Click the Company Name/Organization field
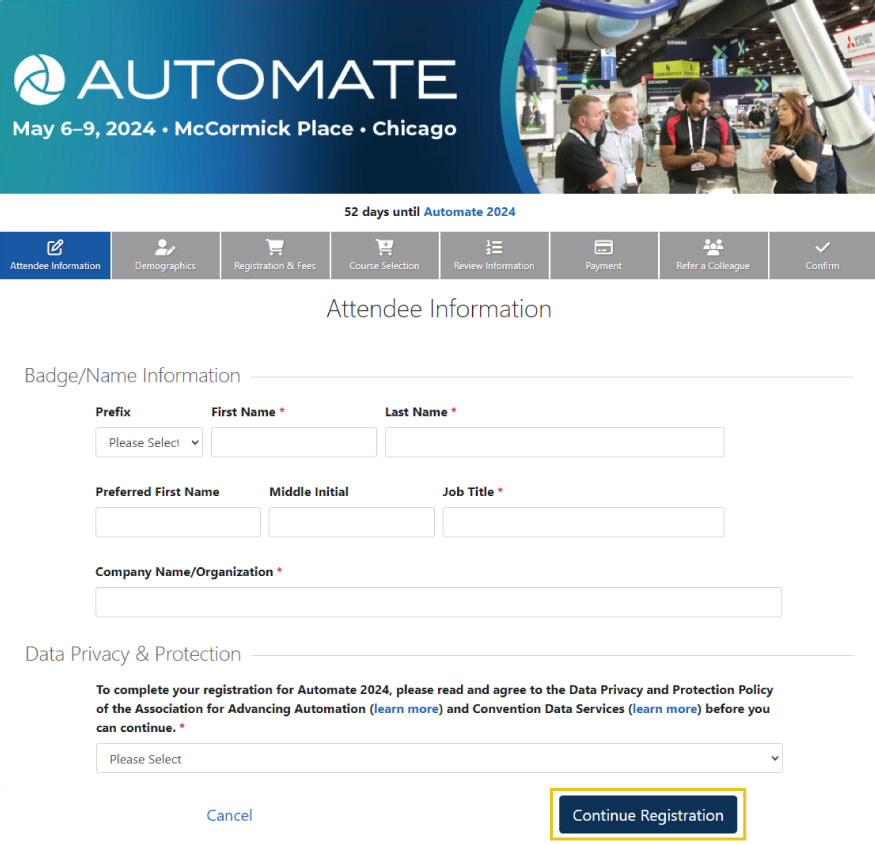The height and width of the screenshot is (845, 875). coord(439,602)
